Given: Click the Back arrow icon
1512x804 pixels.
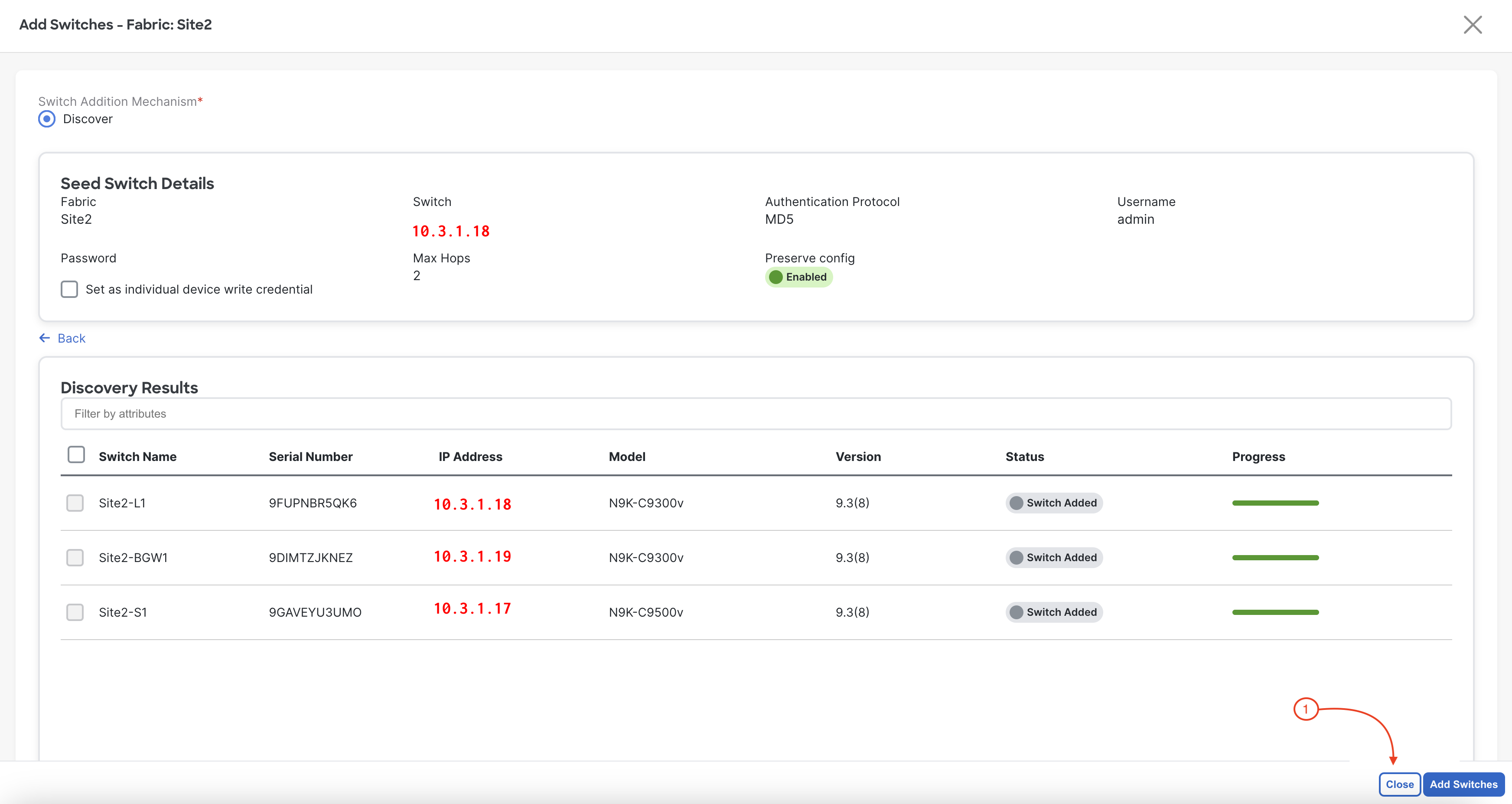Looking at the screenshot, I should pyautogui.click(x=45, y=338).
